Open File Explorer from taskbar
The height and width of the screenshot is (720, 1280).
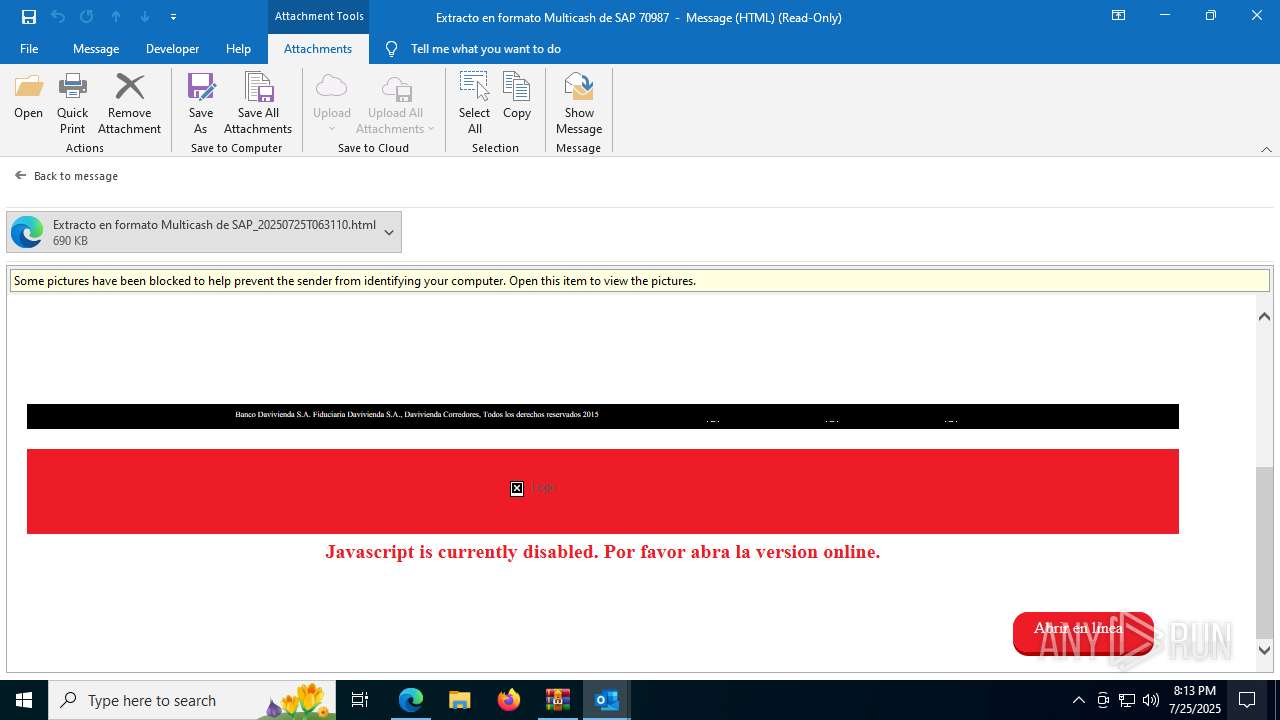459,700
